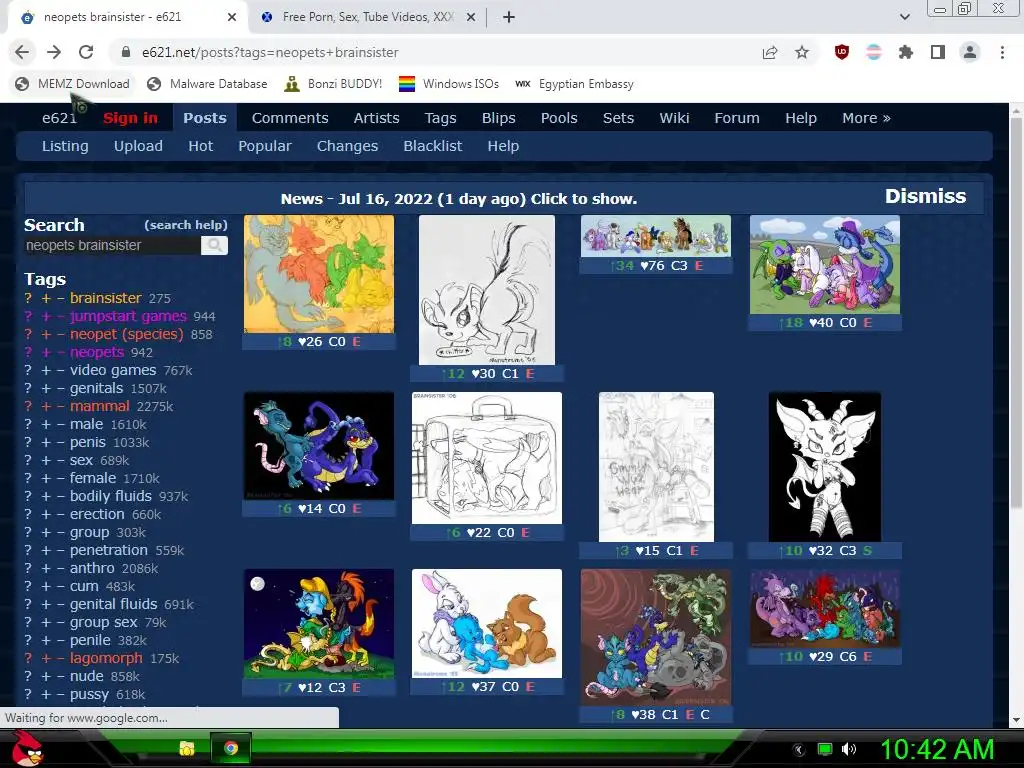This screenshot has height=768, width=1024.
Task: Open the Popular submenu item
Action: pyautogui.click(x=264, y=146)
